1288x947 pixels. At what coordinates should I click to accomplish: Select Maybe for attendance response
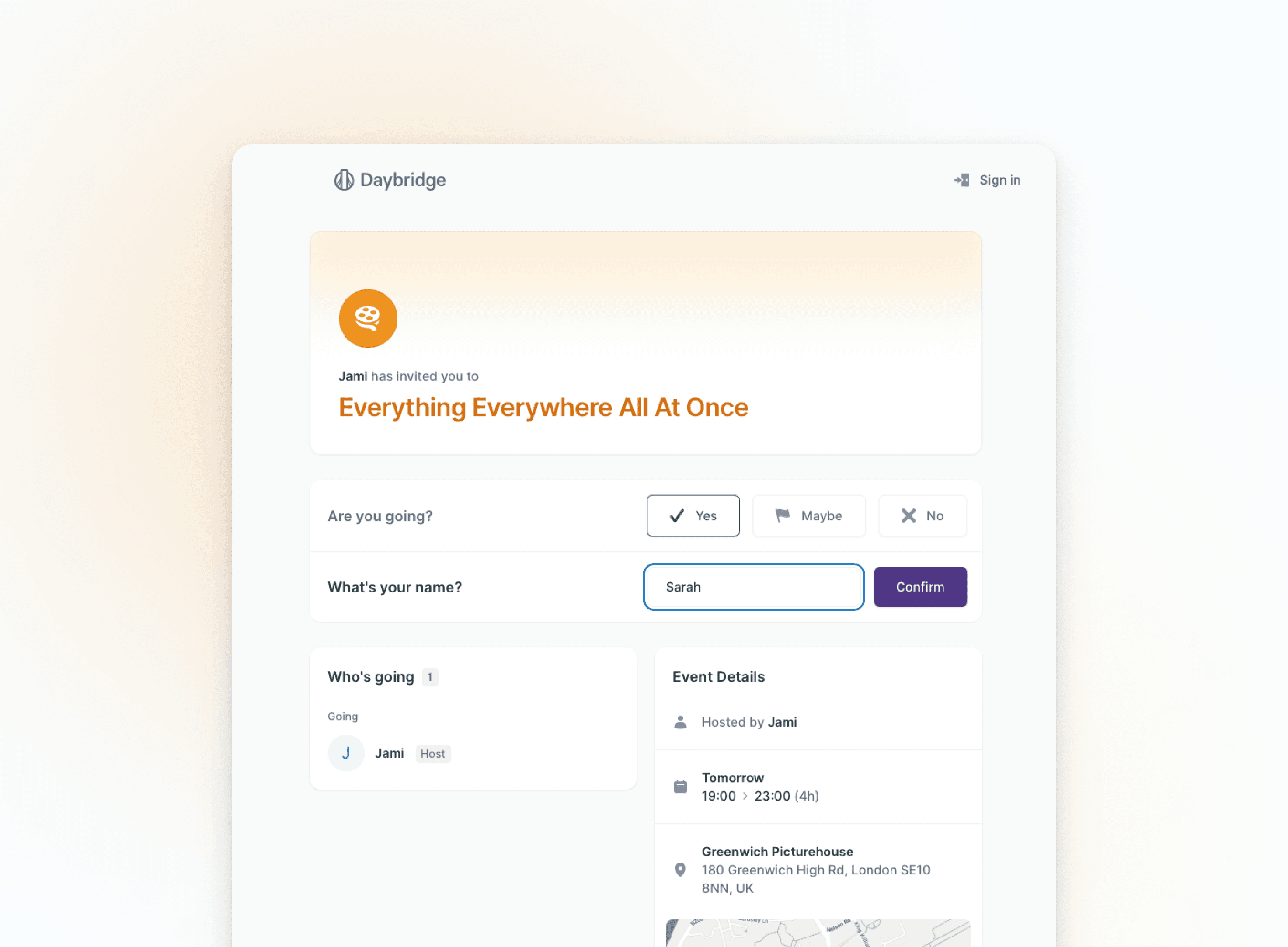pos(808,516)
